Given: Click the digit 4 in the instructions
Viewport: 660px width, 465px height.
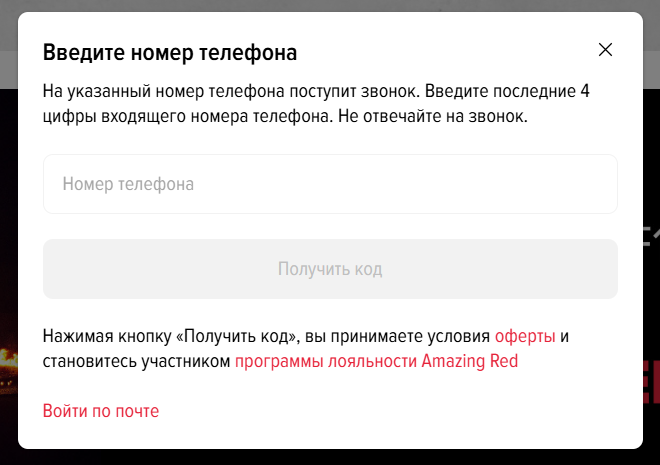Looking at the screenshot, I should 585,91.
